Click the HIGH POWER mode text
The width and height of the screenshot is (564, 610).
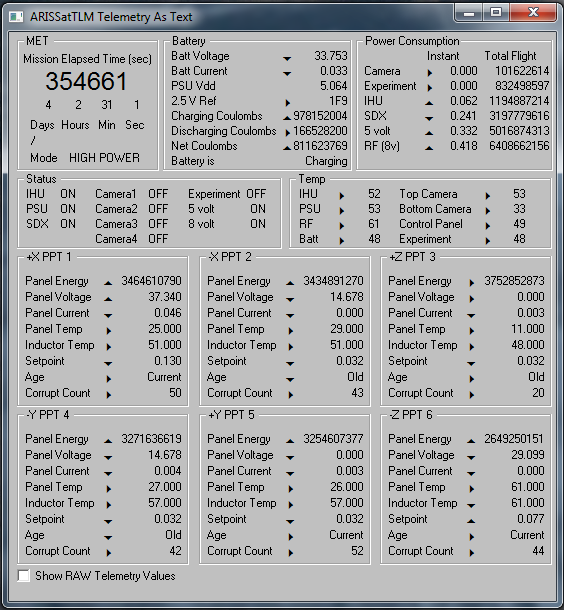click(x=104, y=158)
